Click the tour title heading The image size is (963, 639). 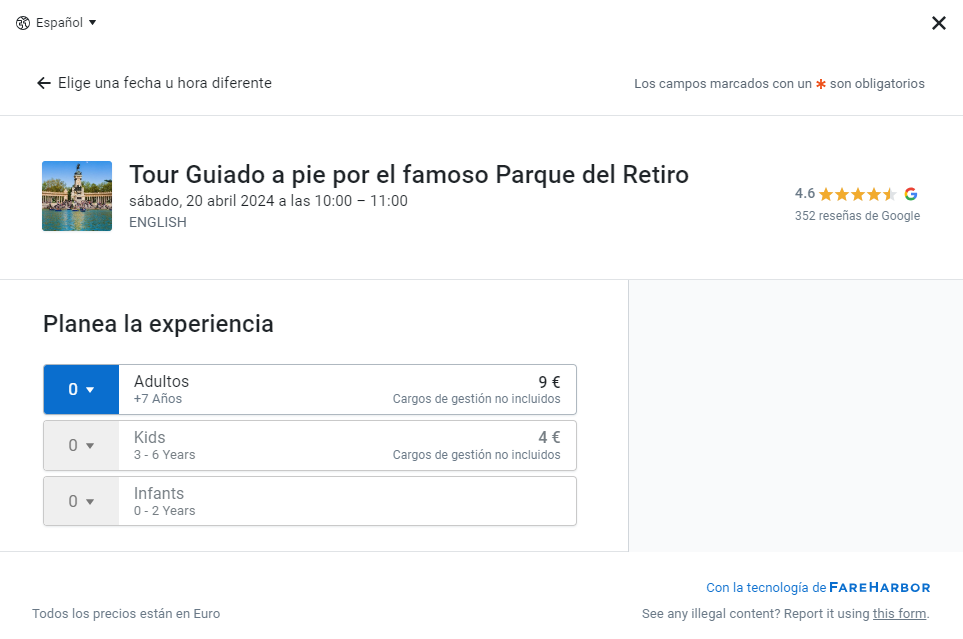point(408,174)
